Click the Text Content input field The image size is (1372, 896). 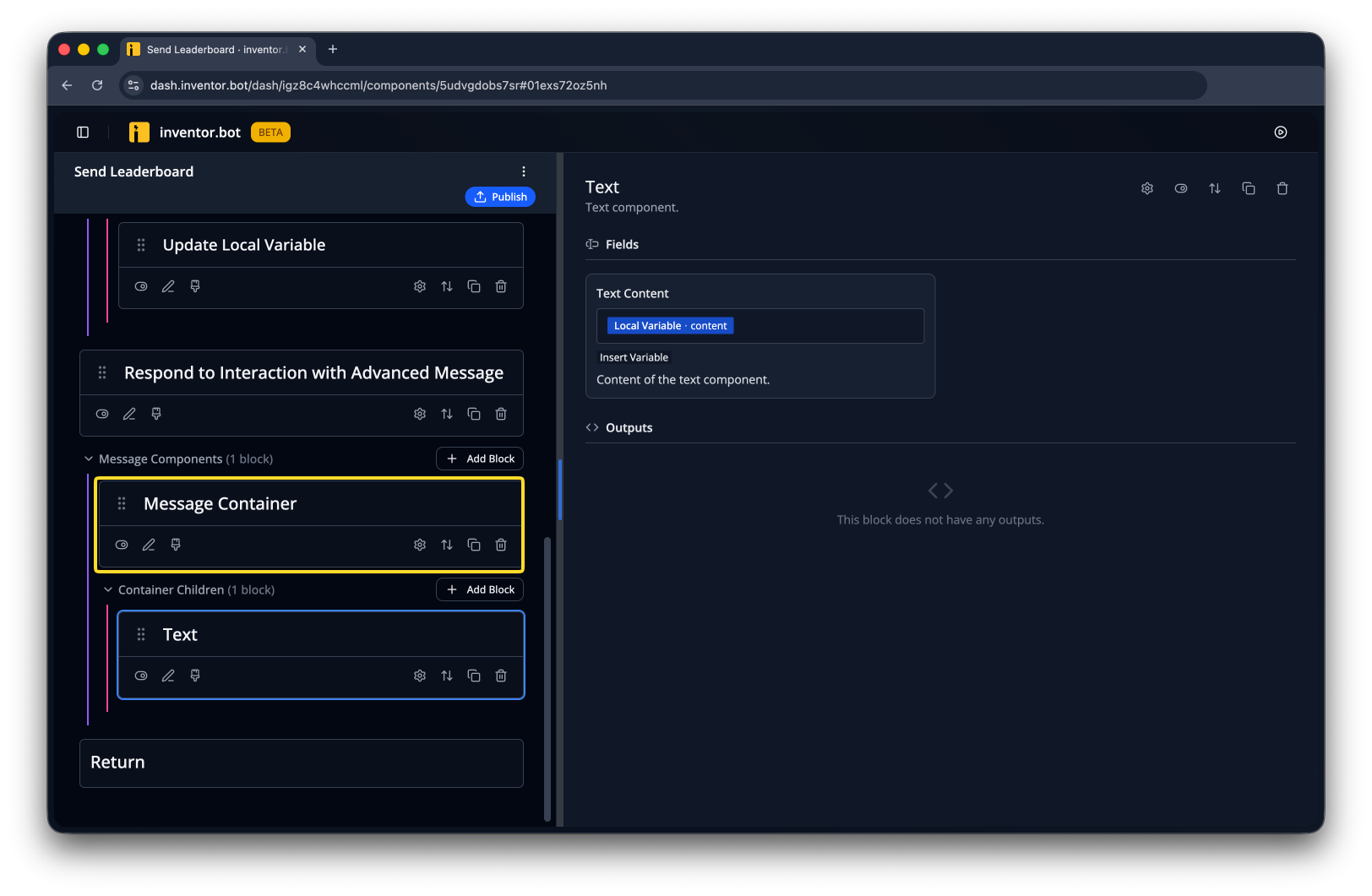760,326
